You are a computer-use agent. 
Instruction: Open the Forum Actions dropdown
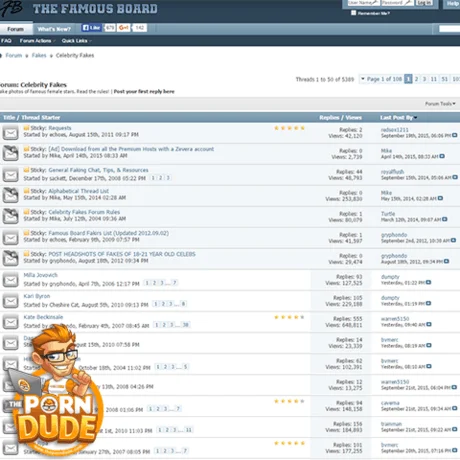click(x=37, y=41)
